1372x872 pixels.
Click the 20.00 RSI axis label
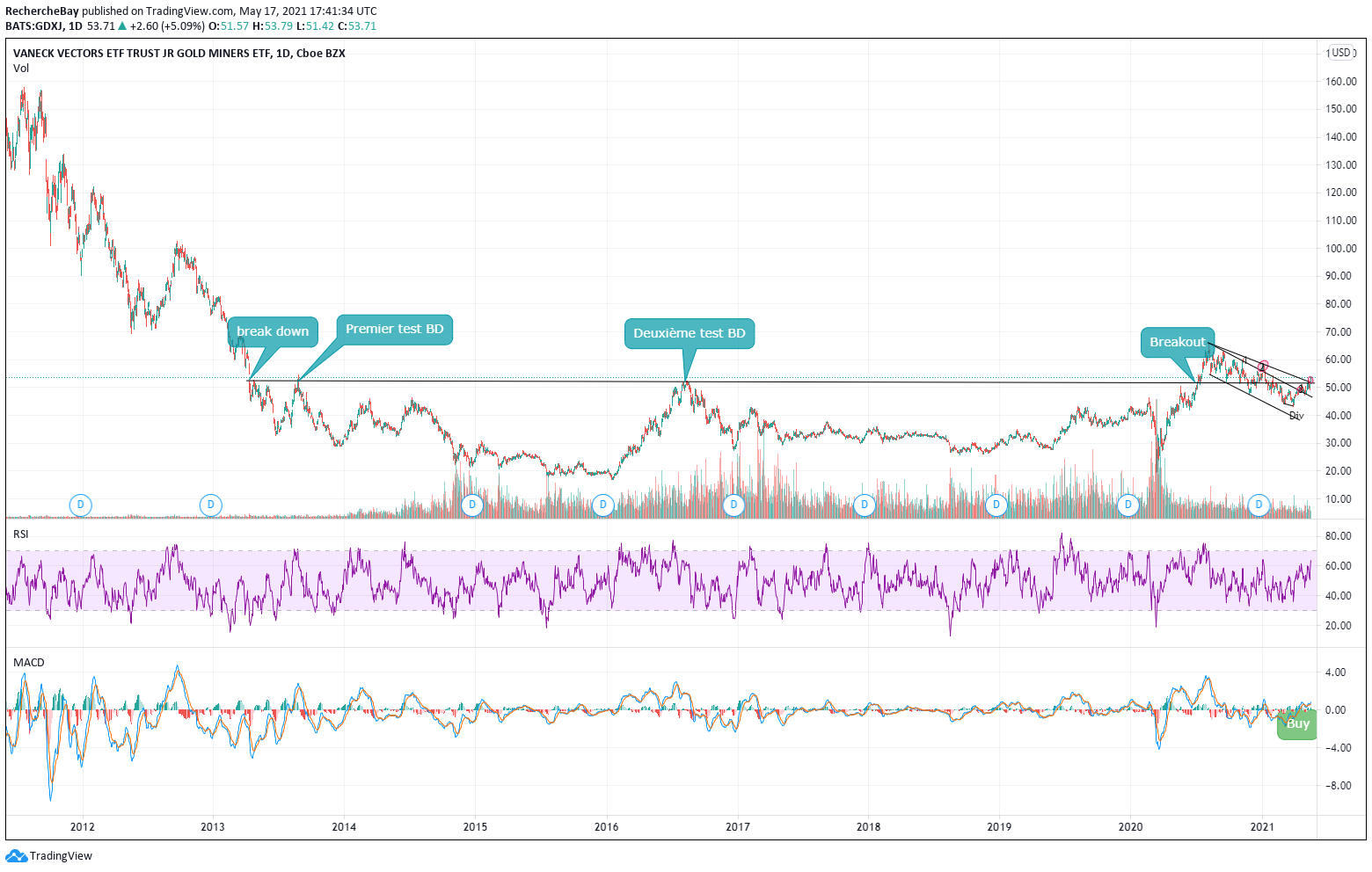(1339, 626)
